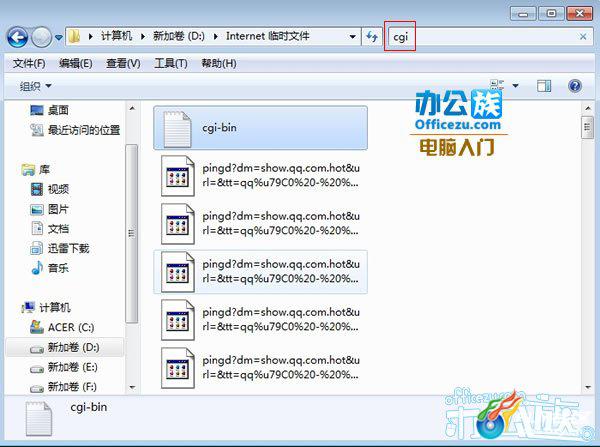600x447 pixels.
Task: Select 最近访问的位置 in the navigation pane
Action: pos(84,130)
